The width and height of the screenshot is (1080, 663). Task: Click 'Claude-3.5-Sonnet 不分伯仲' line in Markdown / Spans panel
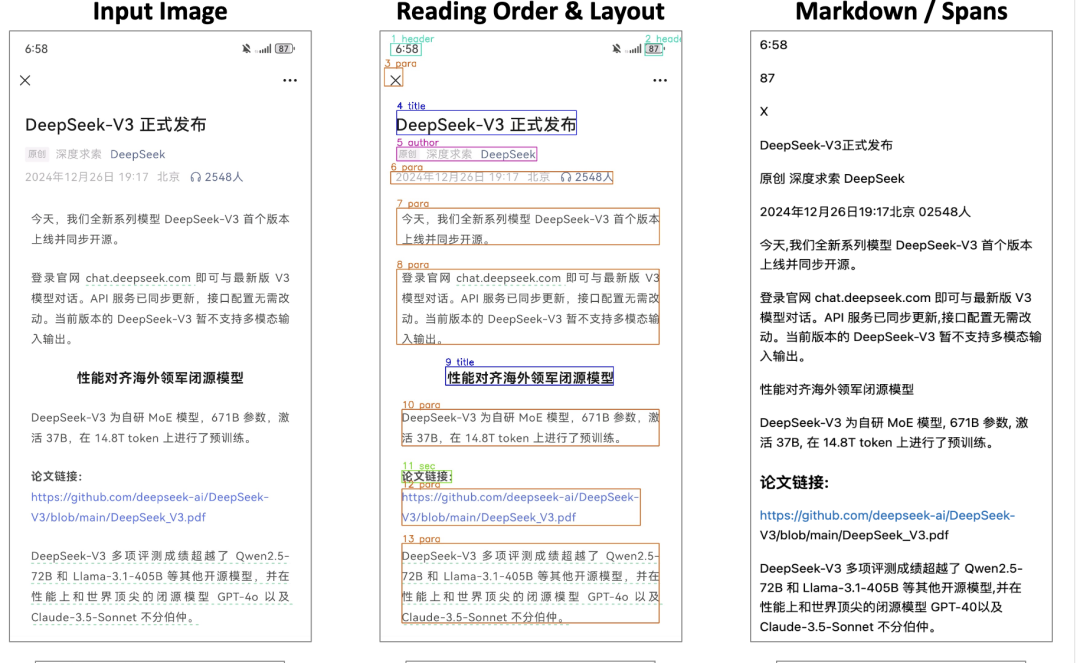pos(848,627)
